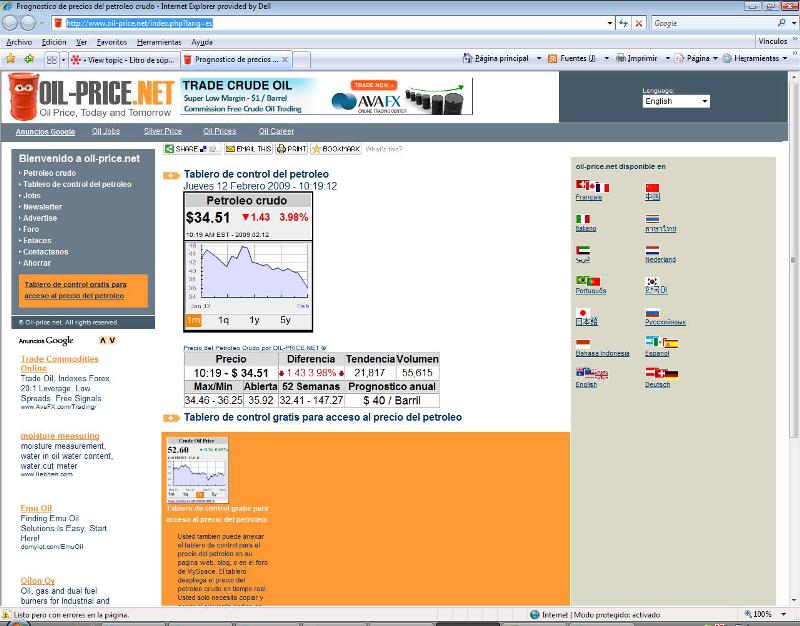Open the Favoritos menu
Viewport: 800px width, 626px height.
[x=111, y=42]
